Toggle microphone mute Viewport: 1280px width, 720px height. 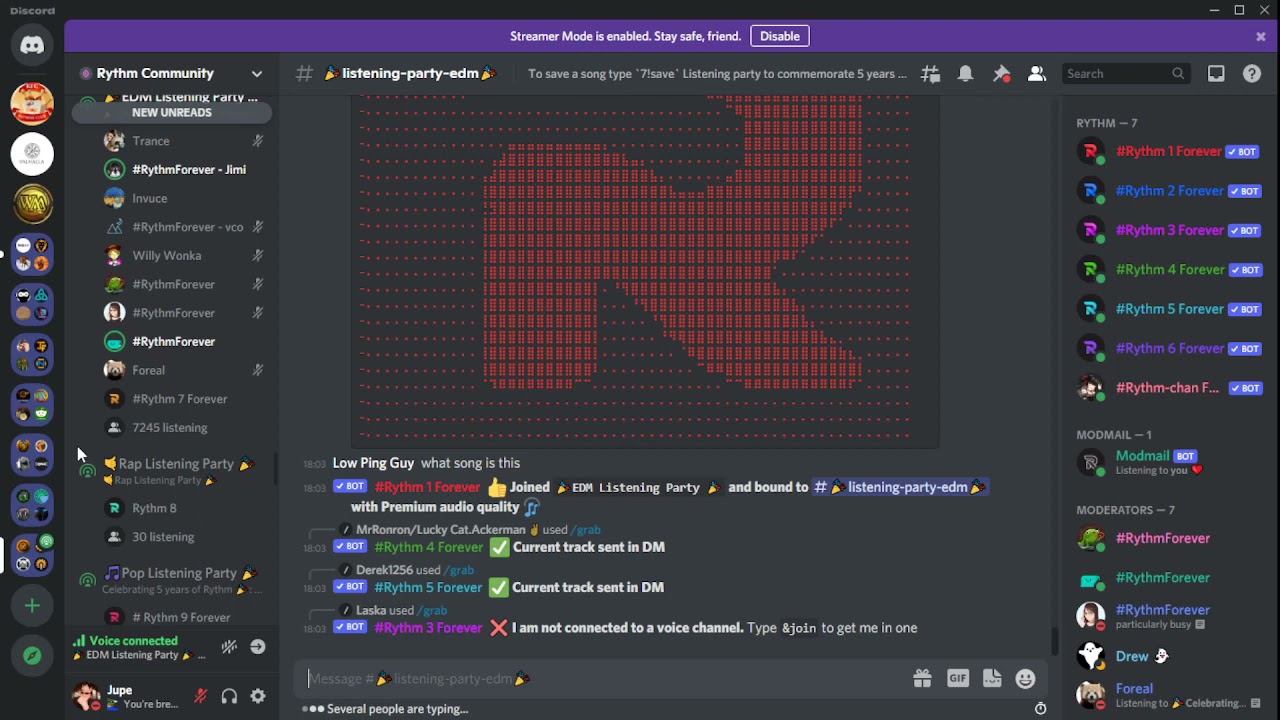coord(200,696)
